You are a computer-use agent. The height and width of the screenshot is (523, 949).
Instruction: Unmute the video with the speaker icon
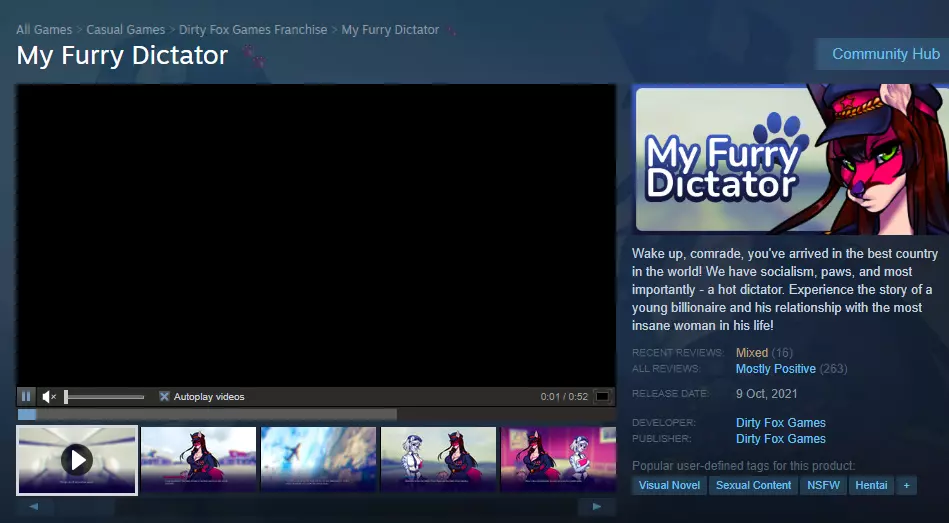pos(49,396)
